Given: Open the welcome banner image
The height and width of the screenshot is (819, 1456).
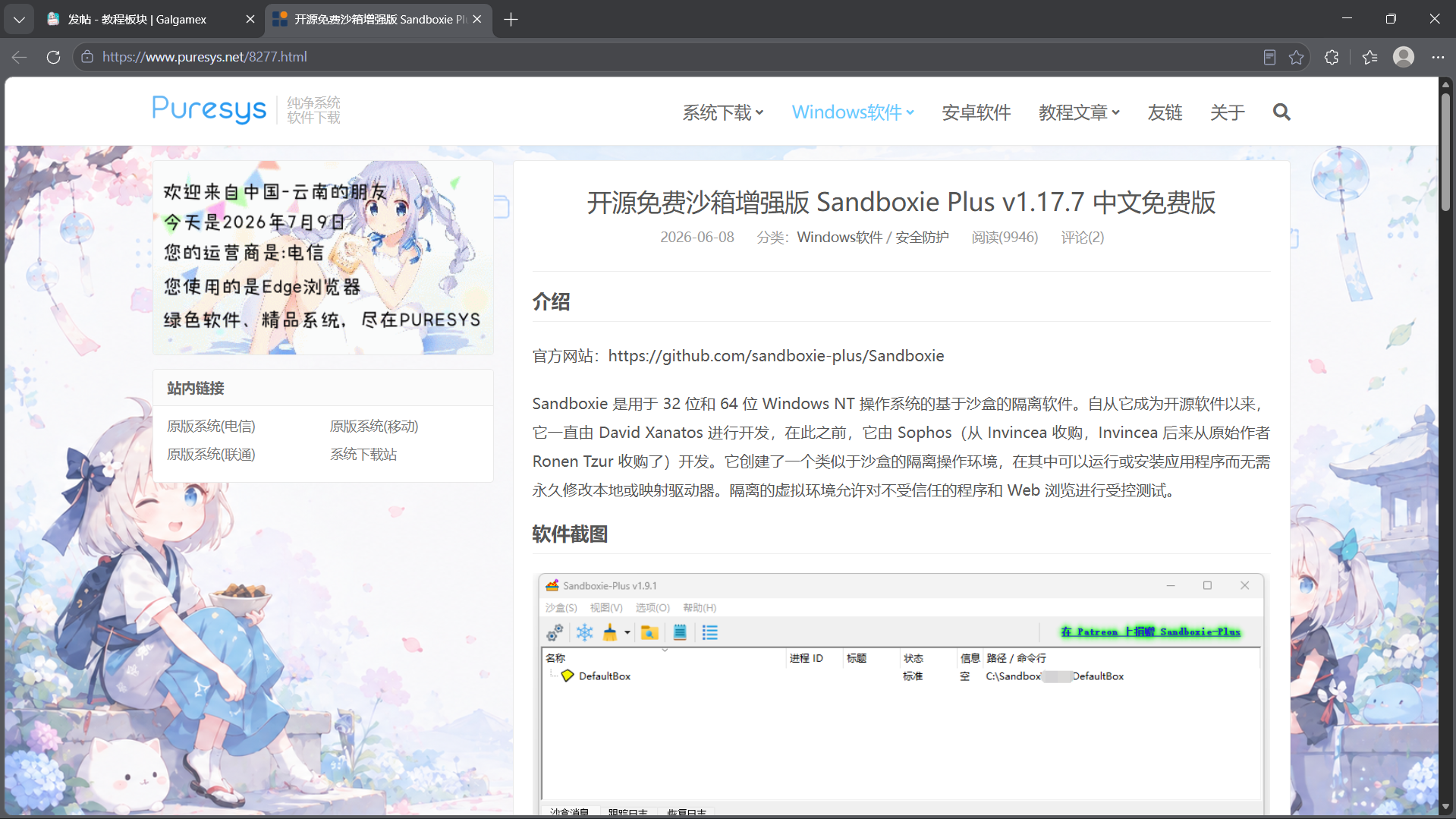Looking at the screenshot, I should tap(323, 257).
